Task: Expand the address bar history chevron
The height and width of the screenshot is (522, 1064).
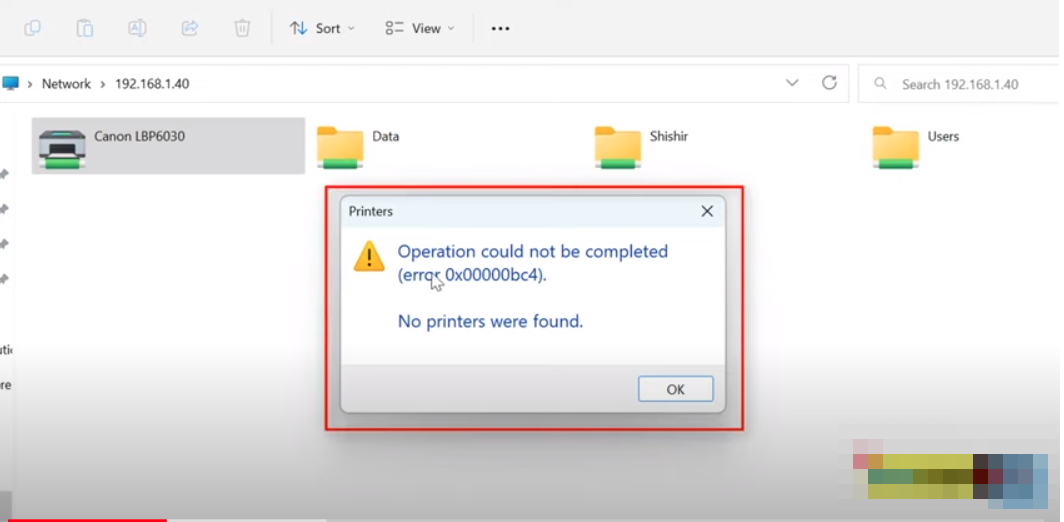Action: pos(792,83)
